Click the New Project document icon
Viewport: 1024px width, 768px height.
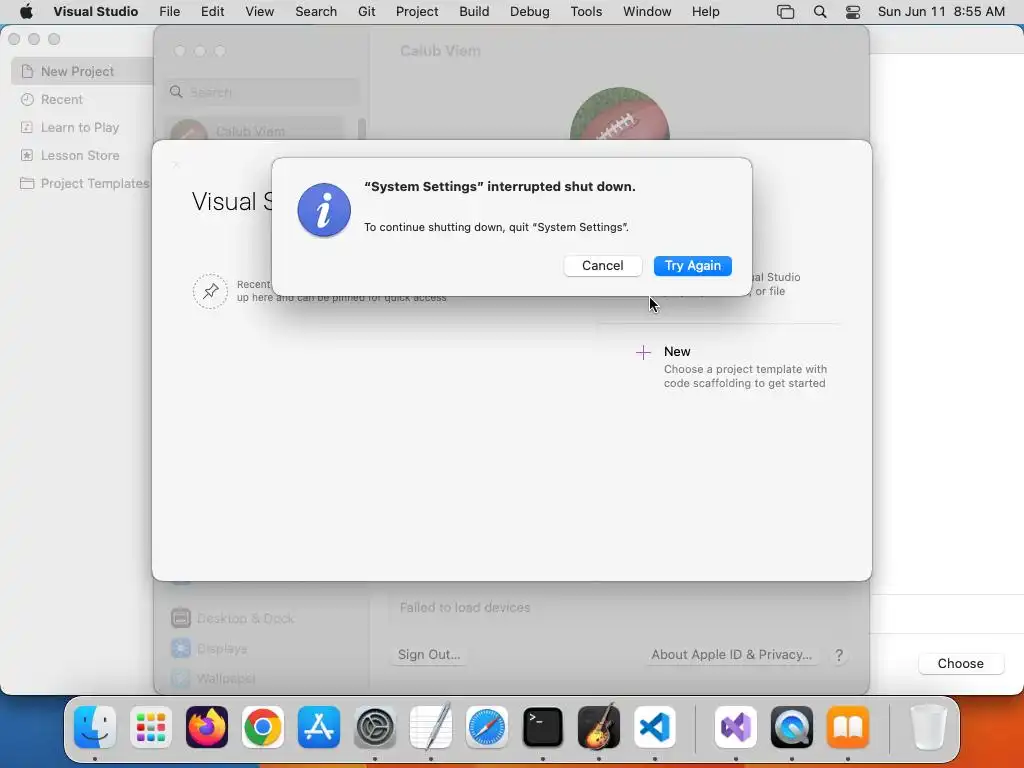pos(27,71)
